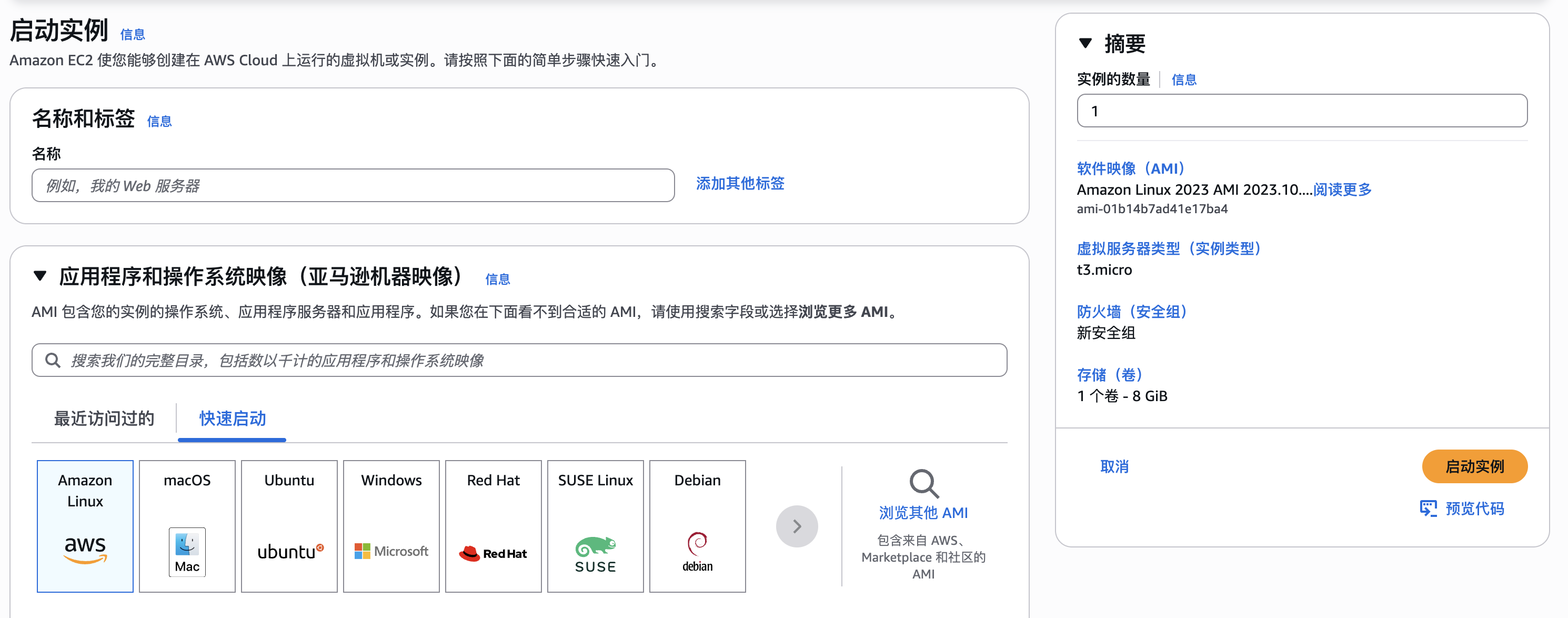
Task: Focus the AMI catalog search field
Action: 519,361
